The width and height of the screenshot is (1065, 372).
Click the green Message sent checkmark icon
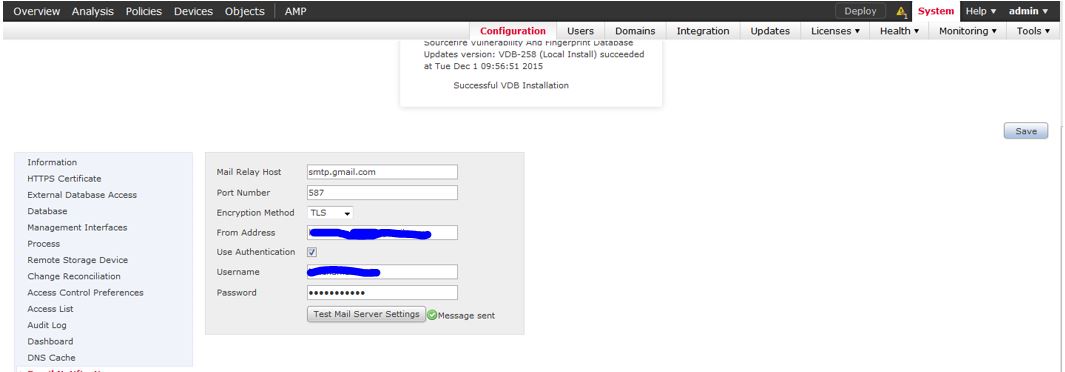point(432,316)
